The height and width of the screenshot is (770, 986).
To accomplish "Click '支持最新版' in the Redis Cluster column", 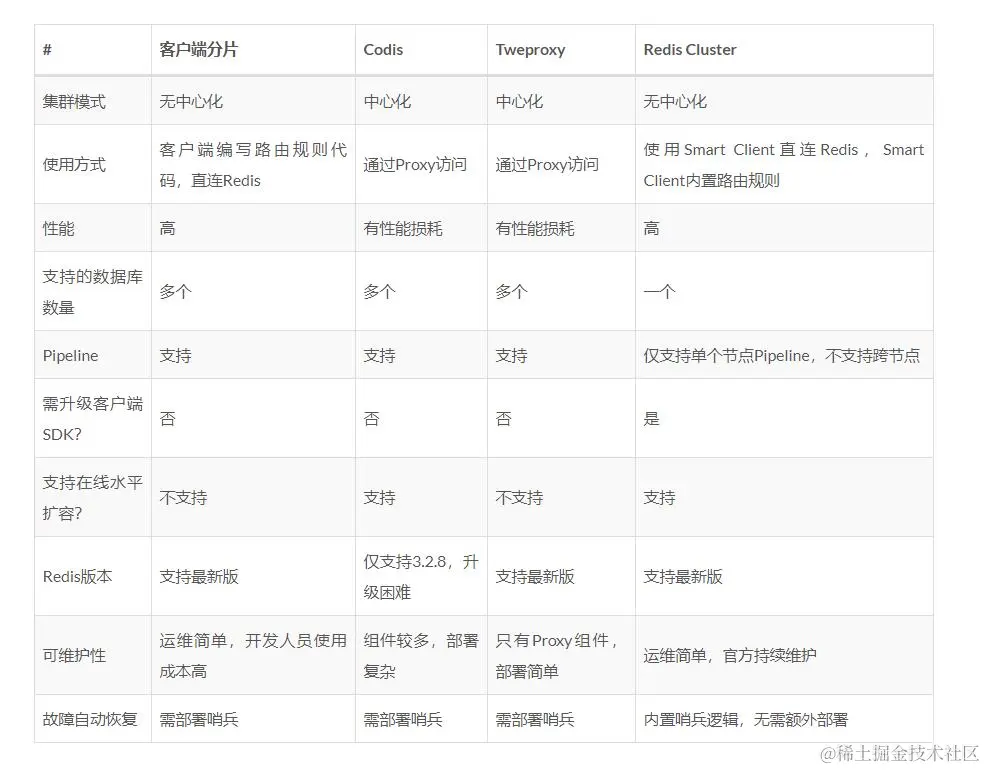I will [683, 576].
